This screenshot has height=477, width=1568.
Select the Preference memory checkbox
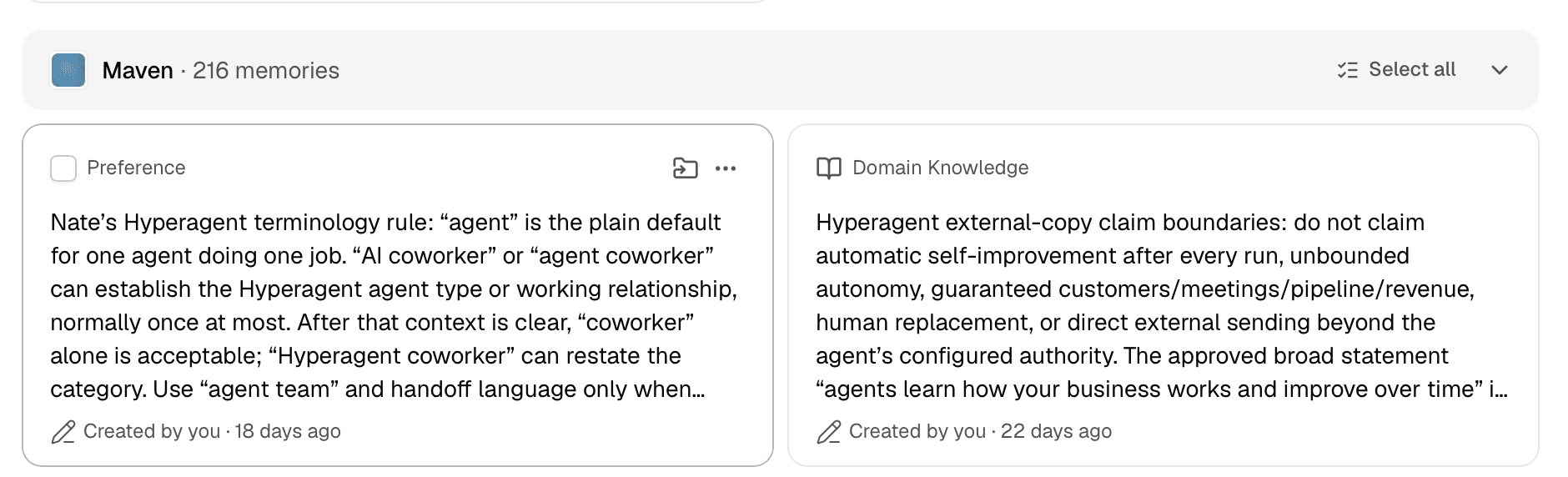coord(63,168)
